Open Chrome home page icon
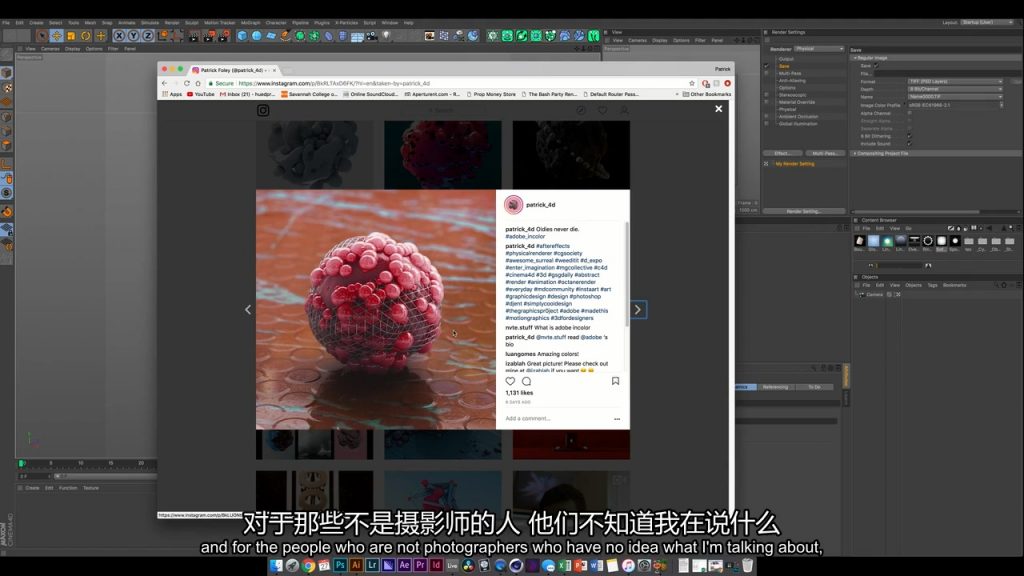1024x576 pixels. pos(198,84)
